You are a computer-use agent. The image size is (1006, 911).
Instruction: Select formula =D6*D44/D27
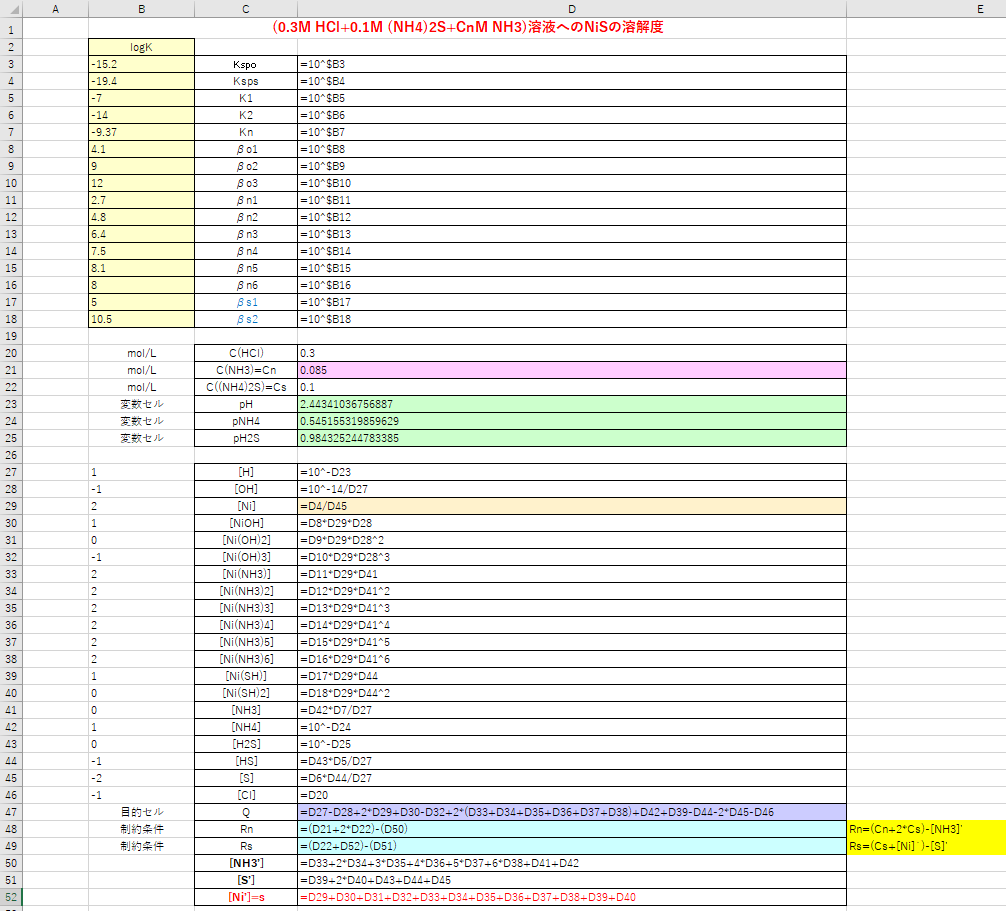pos(572,778)
